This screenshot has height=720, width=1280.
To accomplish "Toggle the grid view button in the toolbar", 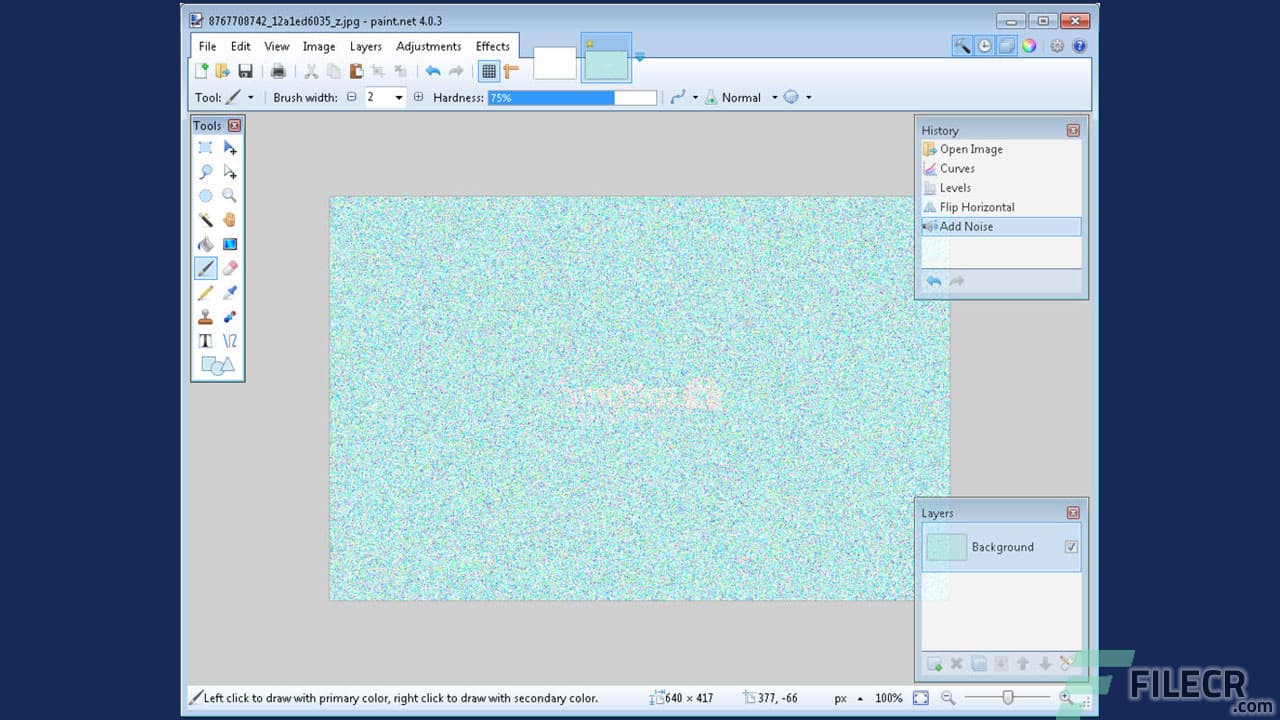I will pyautogui.click(x=489, y=71).
